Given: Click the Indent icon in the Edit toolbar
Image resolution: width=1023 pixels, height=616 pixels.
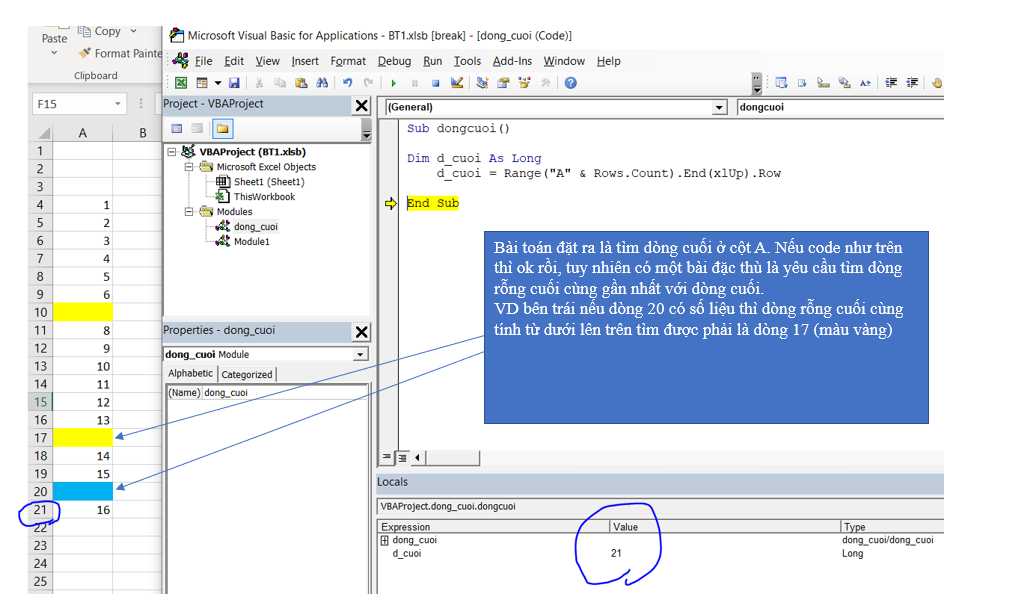Looking at the screenshot, I should click(891, 83).
